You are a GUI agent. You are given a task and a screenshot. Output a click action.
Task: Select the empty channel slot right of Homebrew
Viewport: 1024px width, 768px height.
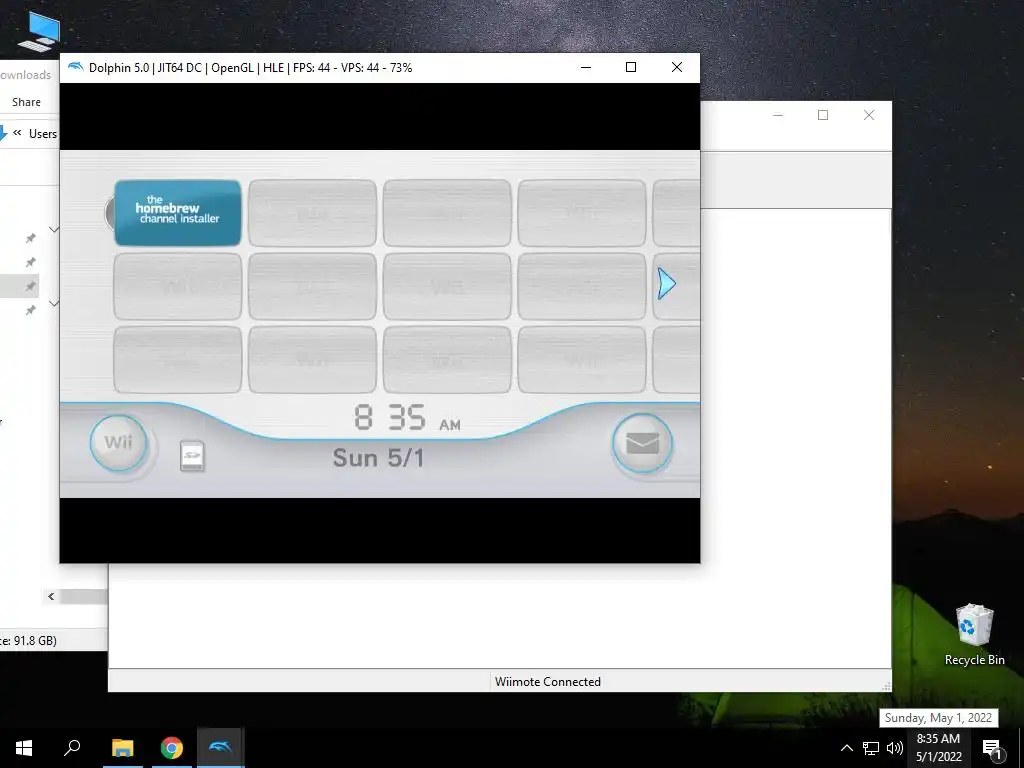click(x=312, y=213)
